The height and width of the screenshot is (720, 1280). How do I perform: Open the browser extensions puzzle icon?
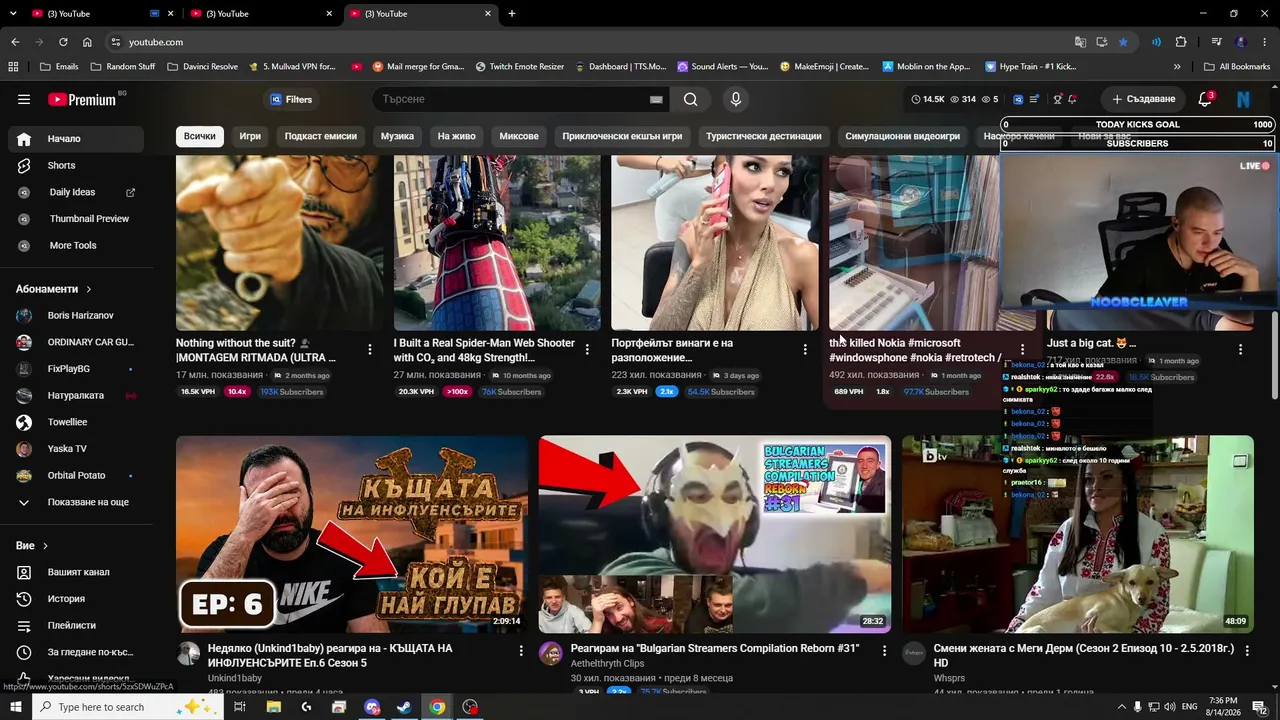pyautogui.click(x=1181, y=42)
